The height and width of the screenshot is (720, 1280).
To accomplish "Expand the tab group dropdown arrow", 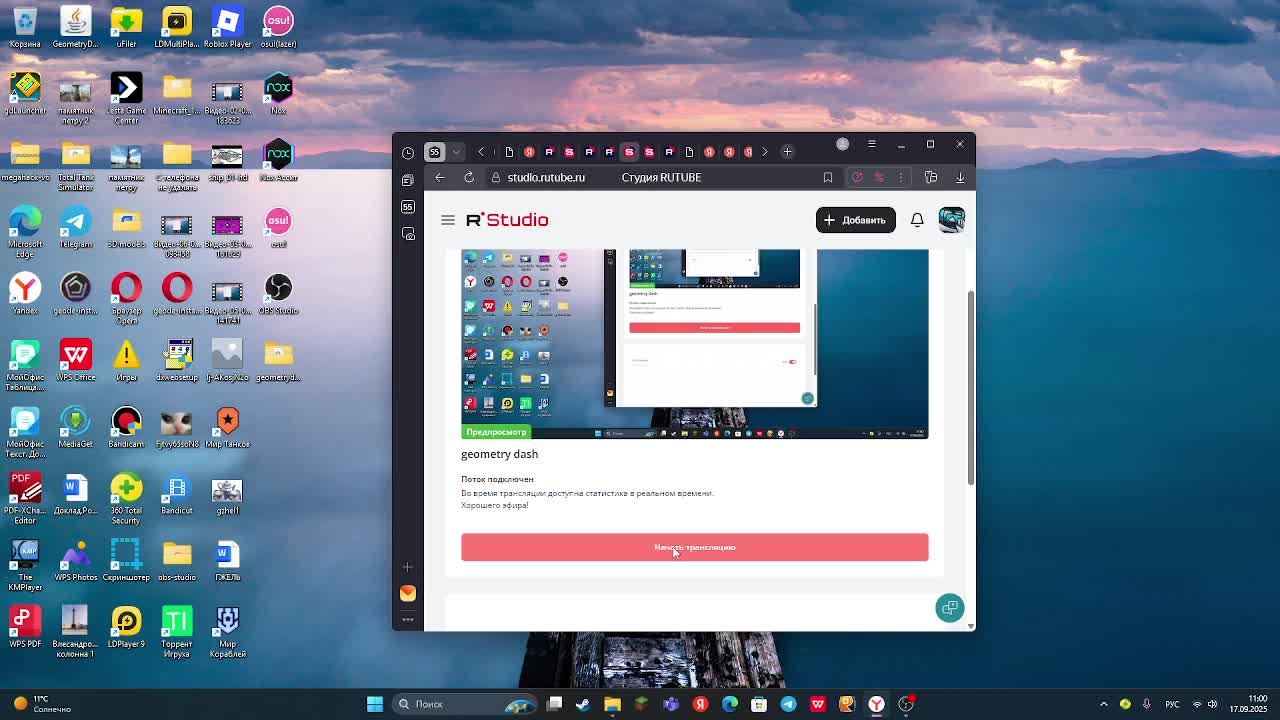I will (x=456, y=152).
